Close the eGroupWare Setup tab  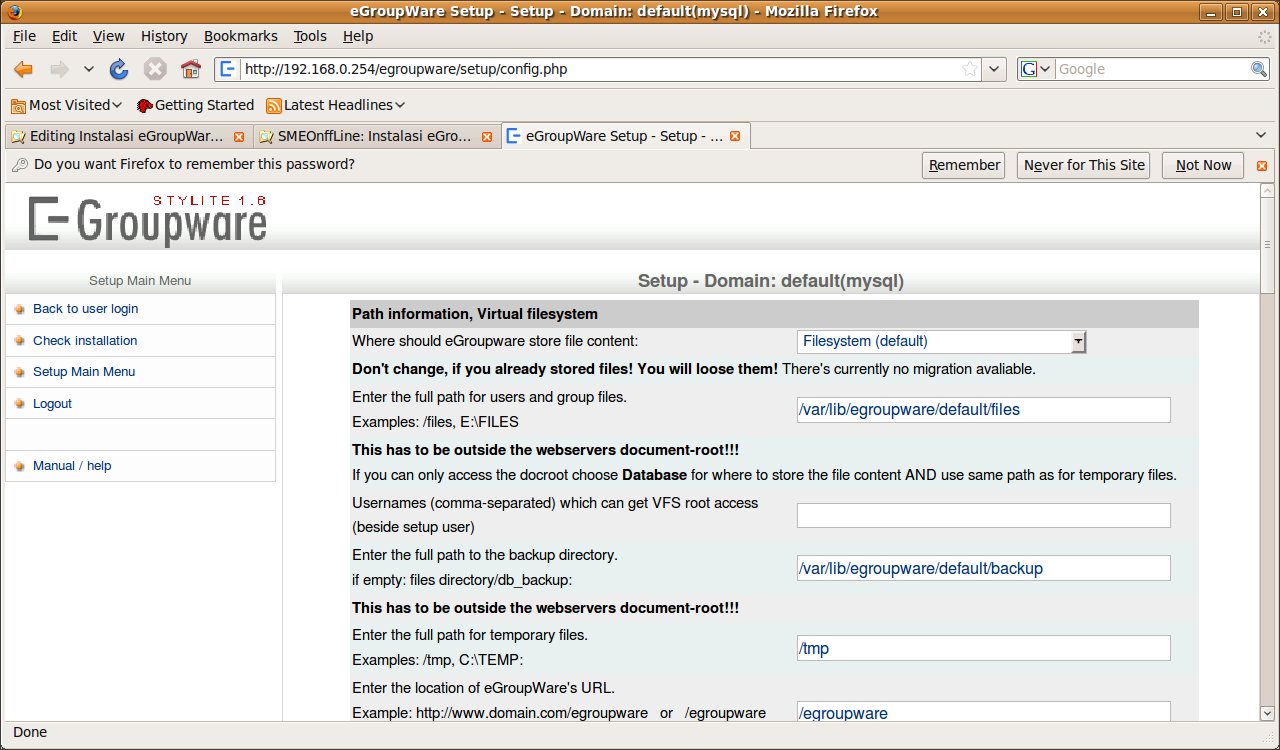(735, 136)
